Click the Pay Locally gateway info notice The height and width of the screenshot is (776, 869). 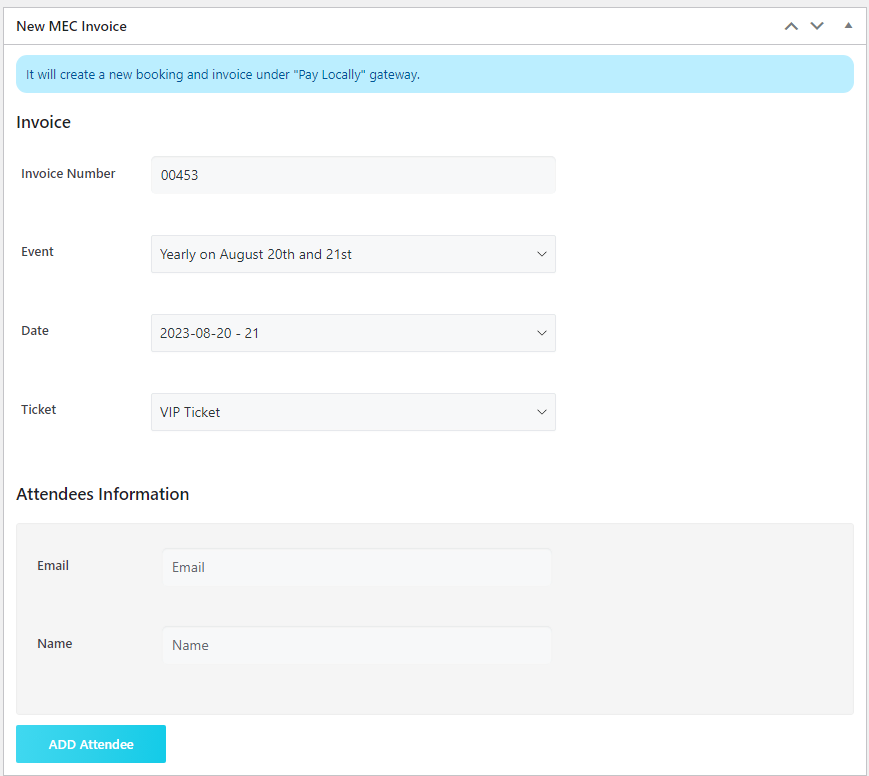(434, 75)
